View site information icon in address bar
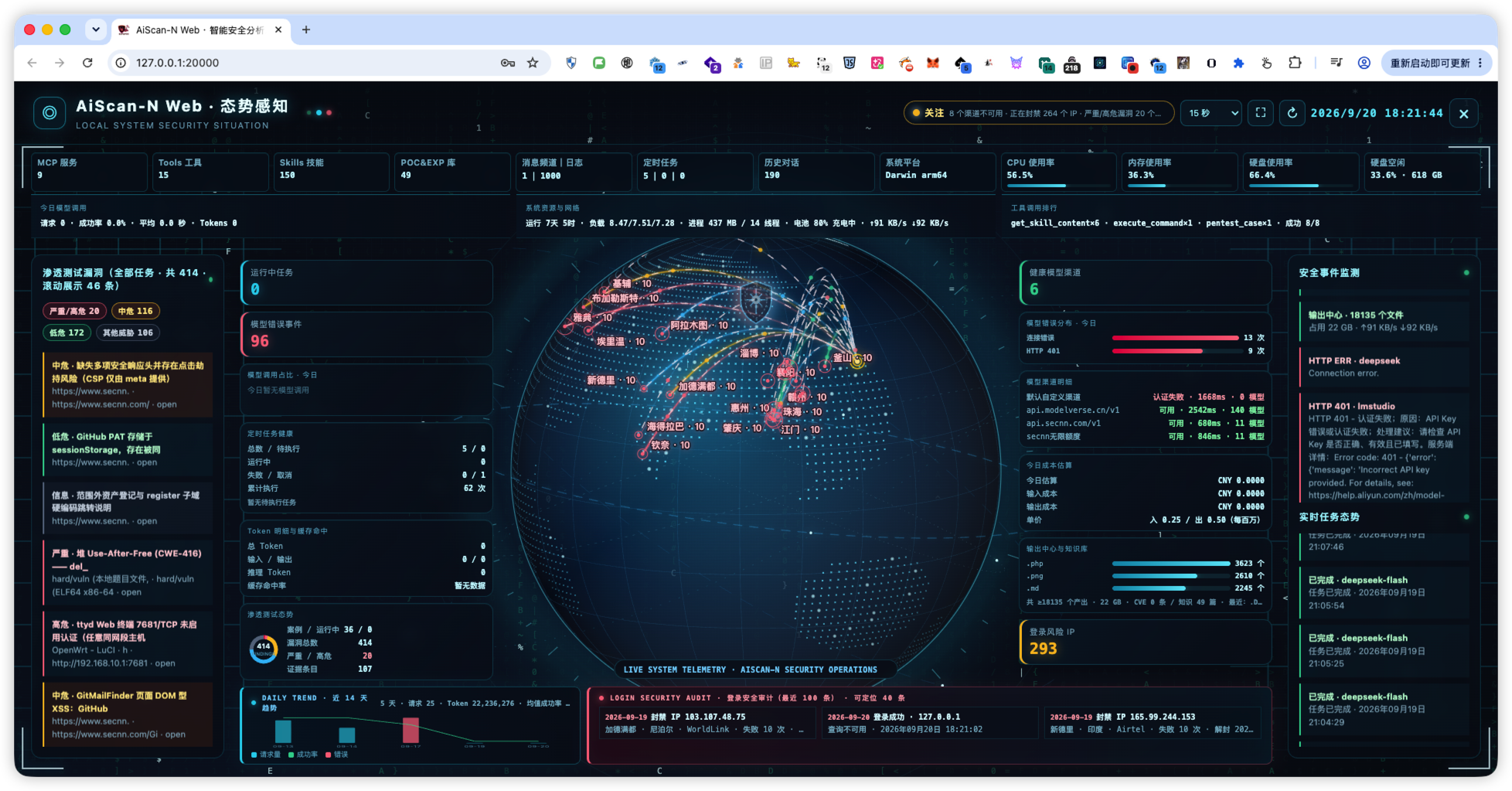1512x791 pixels. [121, 63]
